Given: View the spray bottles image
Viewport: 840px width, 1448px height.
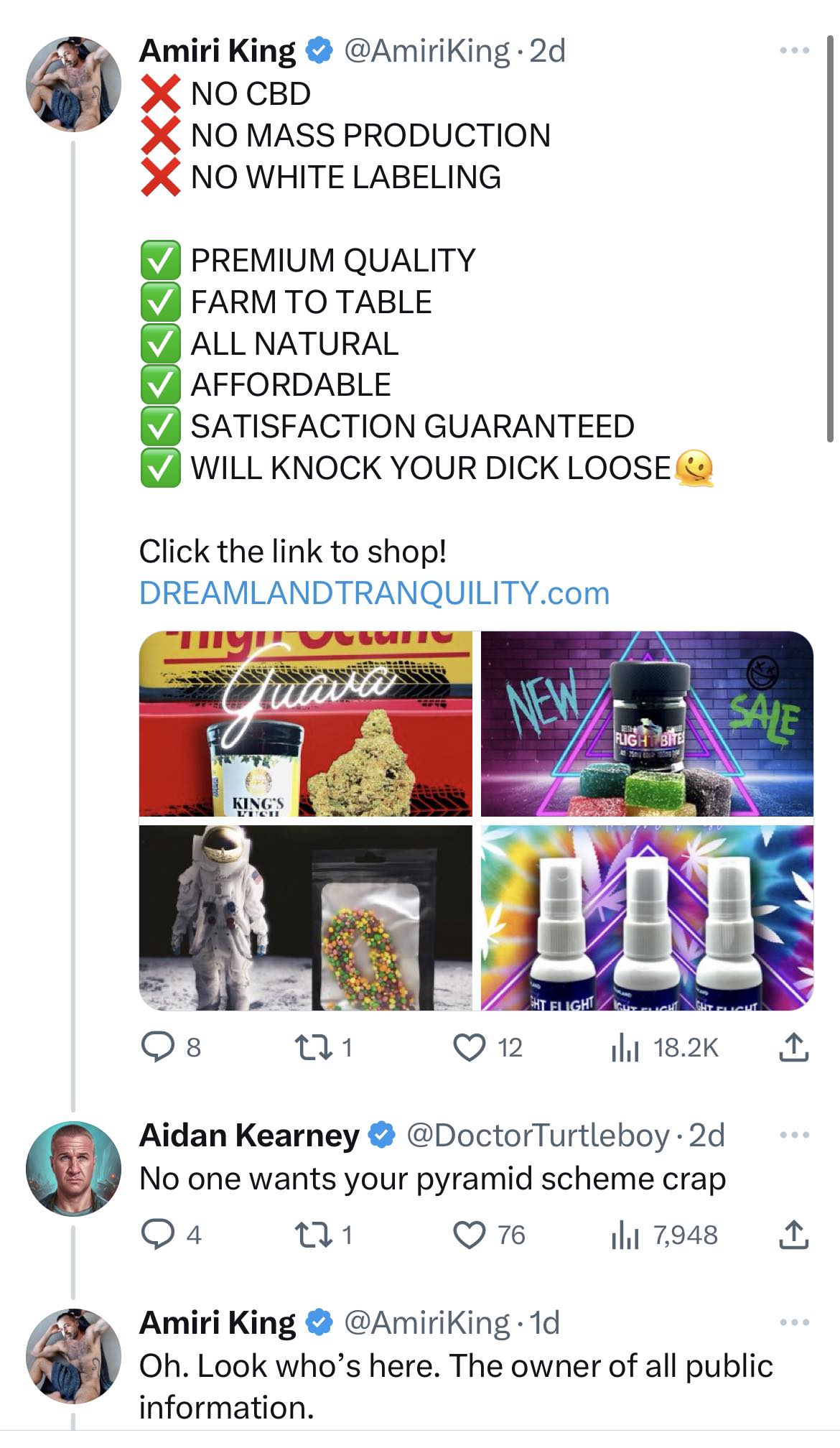Looking at the screenshot, I should [647, 917].
